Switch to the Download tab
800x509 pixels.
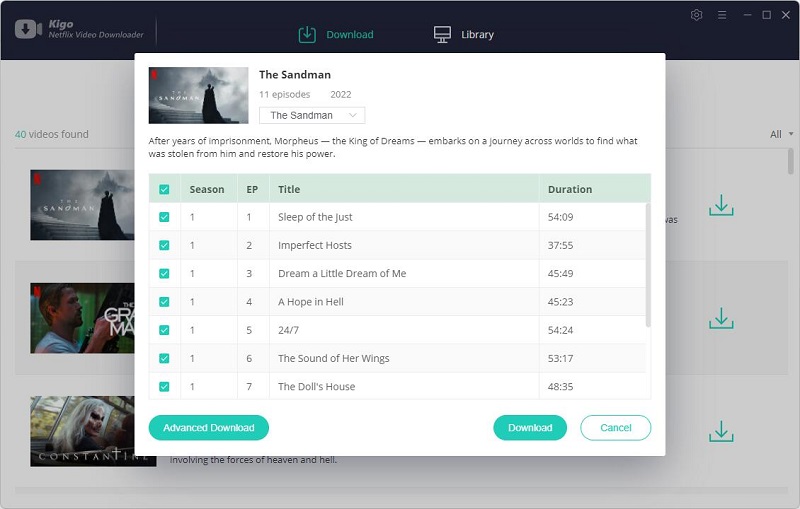tap(336, 35)
